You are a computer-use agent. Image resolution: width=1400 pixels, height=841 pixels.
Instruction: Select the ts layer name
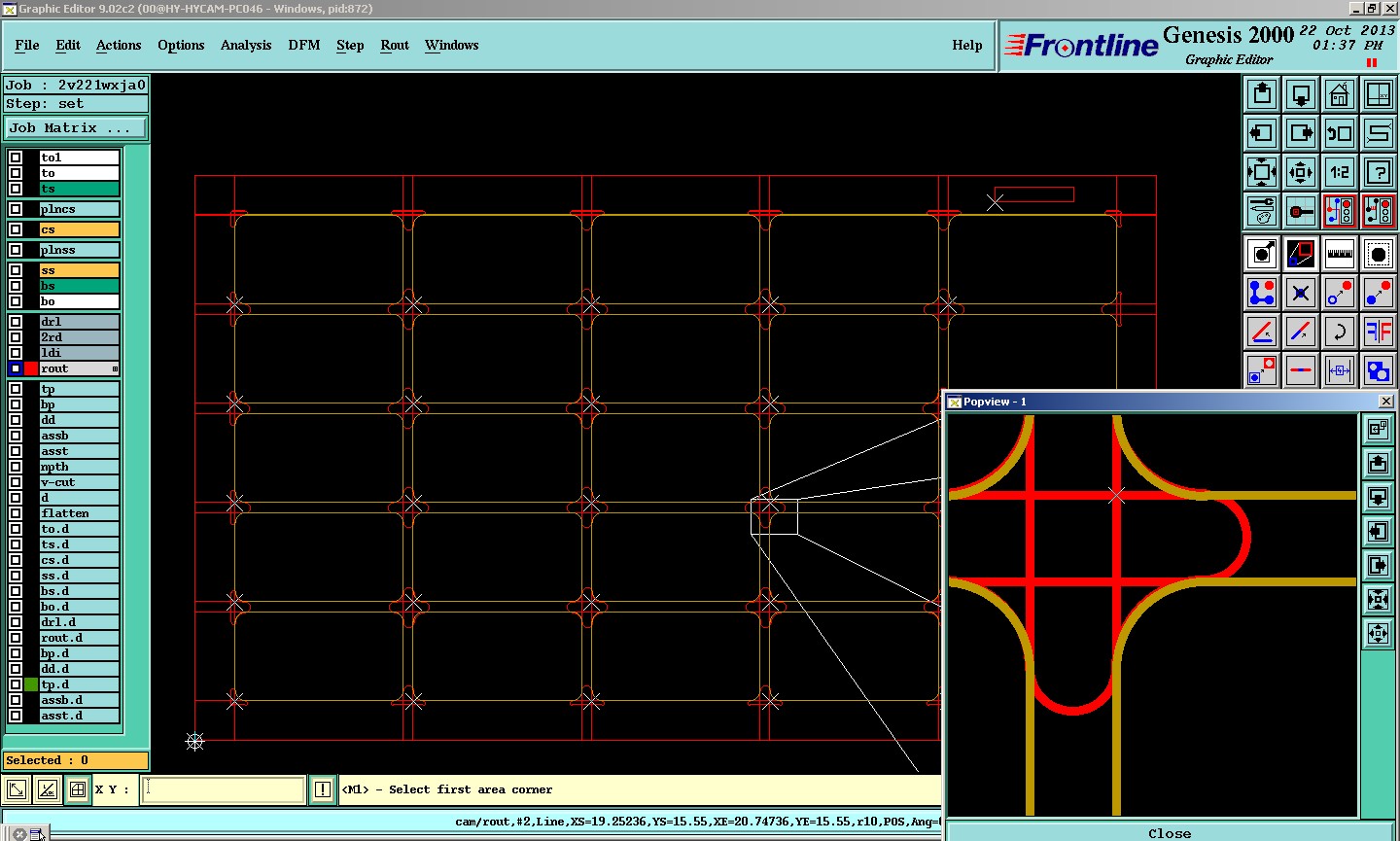pyautogui.click(x=79, y=189)
